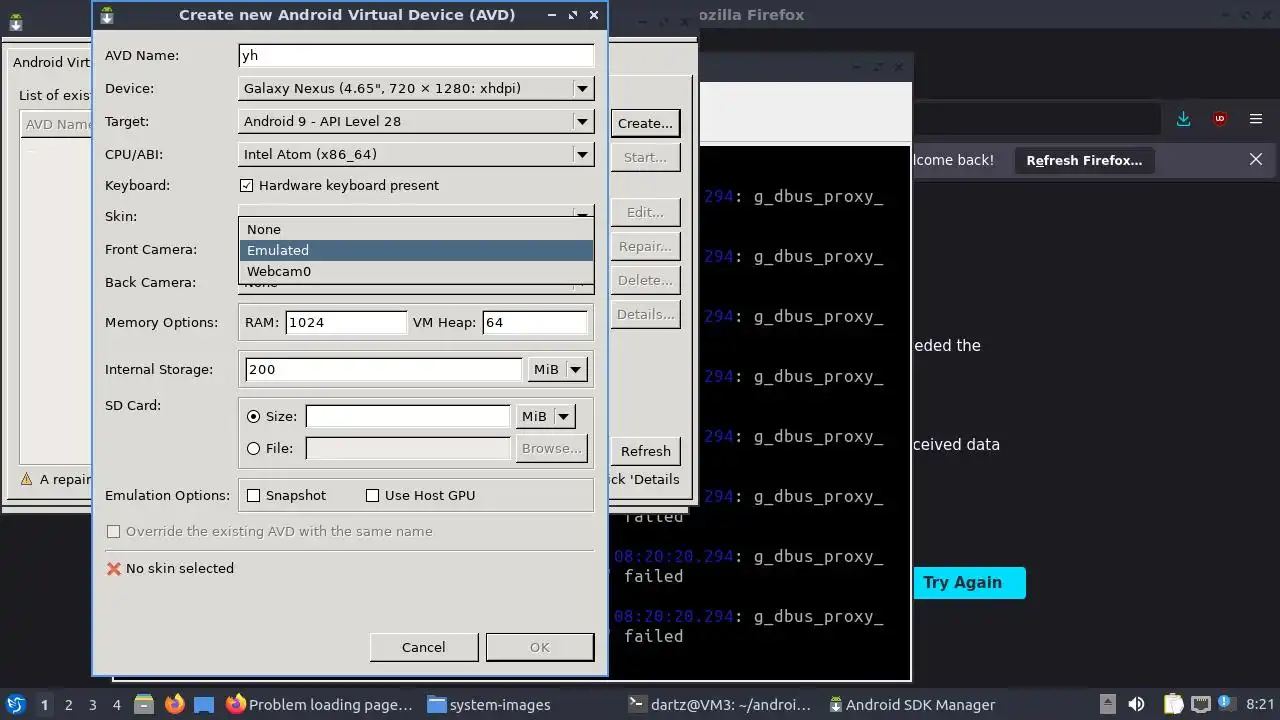
Task: Open the CPU/ABI dropdown
Action: (x=416, y=154)
